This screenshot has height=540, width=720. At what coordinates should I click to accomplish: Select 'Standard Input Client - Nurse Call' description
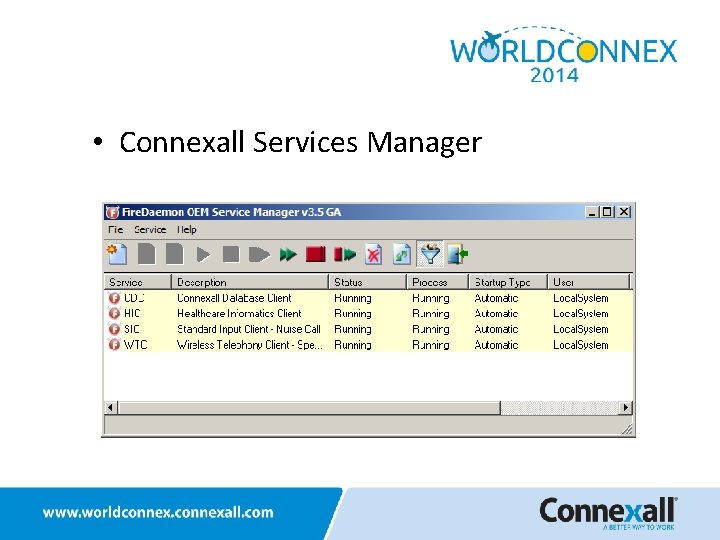(x=249, y=329)
